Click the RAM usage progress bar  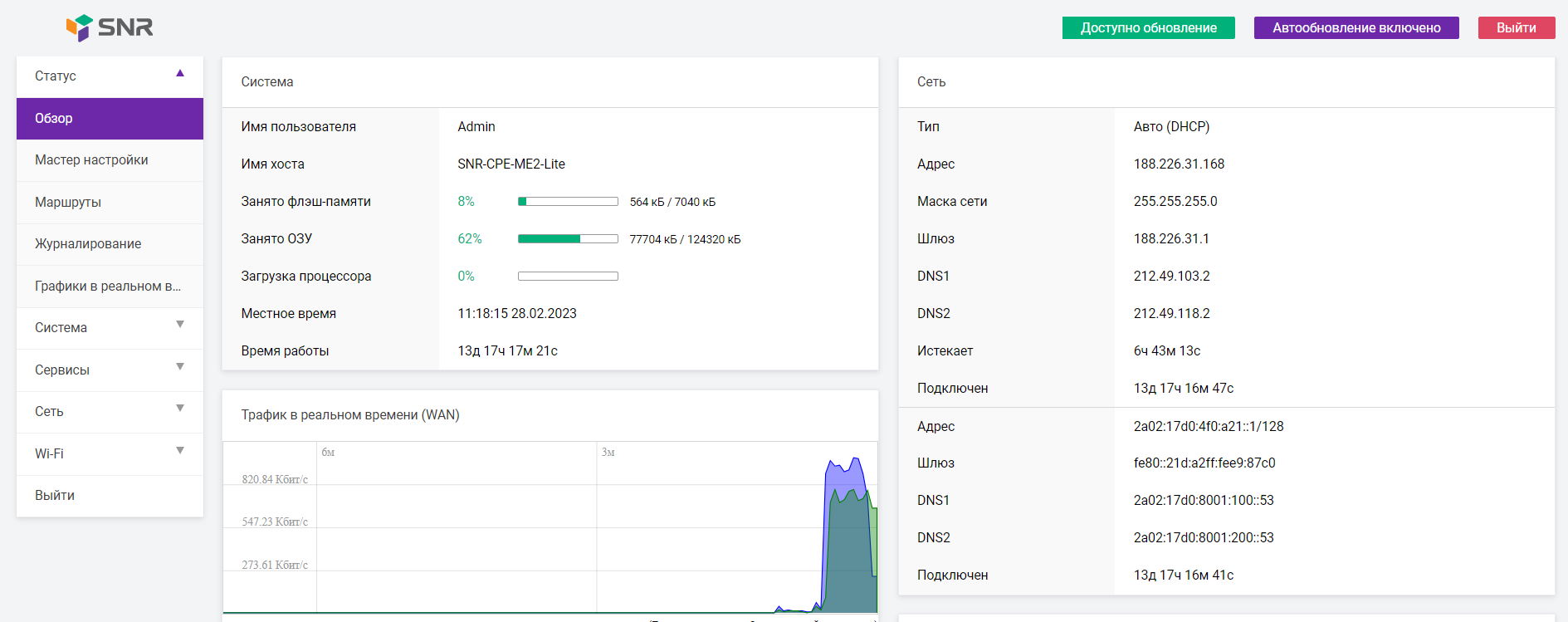tap(568, 239)
